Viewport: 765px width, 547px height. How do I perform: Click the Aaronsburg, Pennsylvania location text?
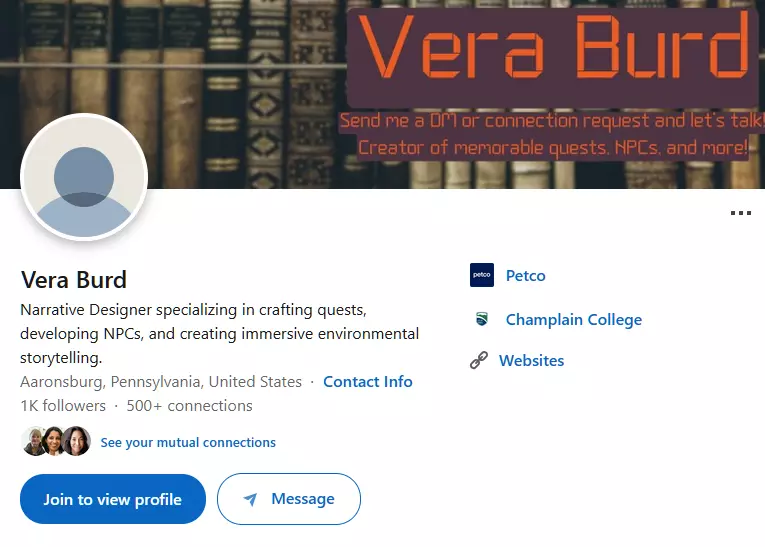click(161, 382)
